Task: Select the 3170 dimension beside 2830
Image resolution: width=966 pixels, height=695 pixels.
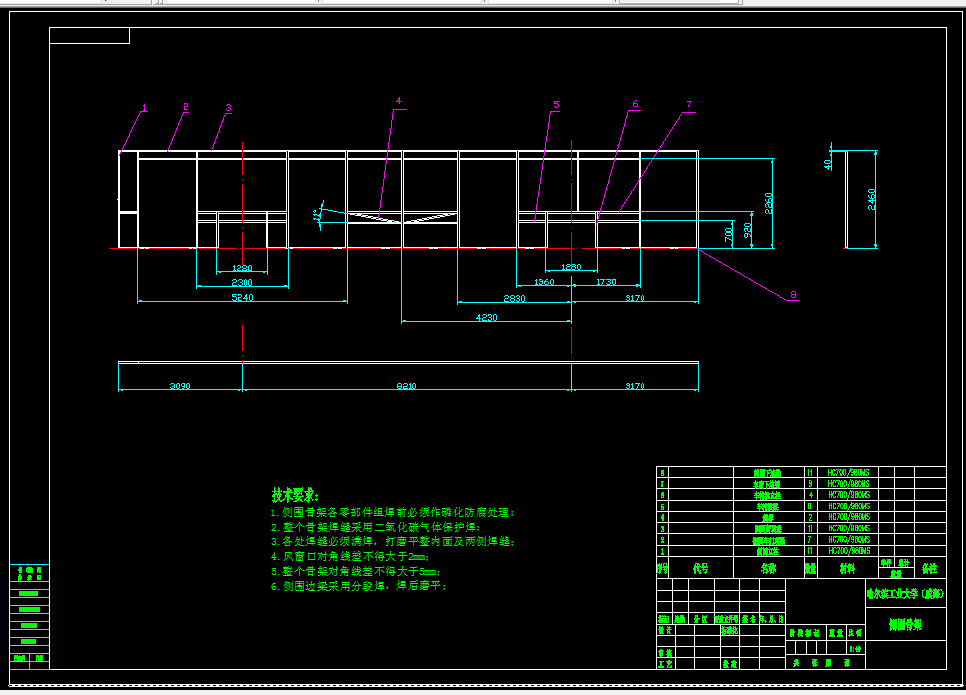Action: point(635,298)
